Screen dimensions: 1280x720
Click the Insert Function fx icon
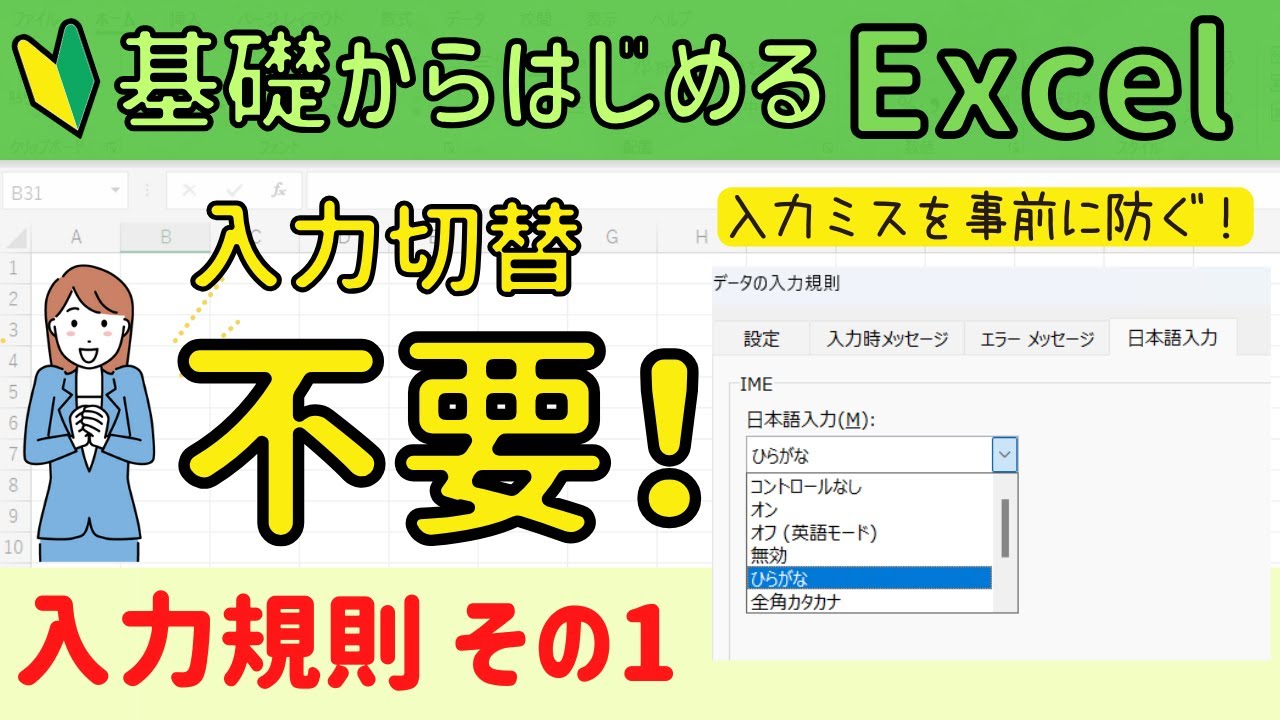pyautogui.click(x=279, y=191)
